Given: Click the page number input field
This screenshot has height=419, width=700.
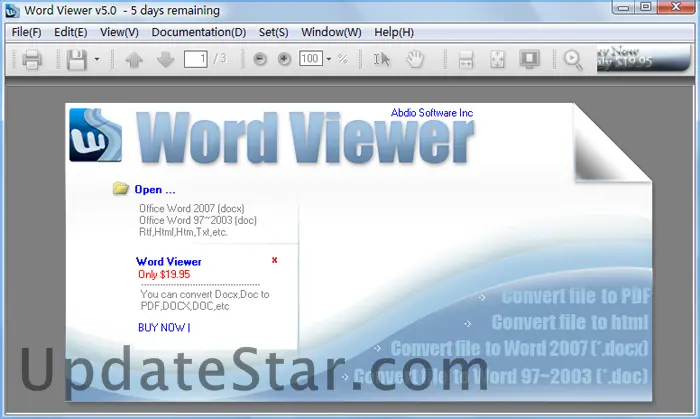Looking at the screenshot, I should (x=196, y=59).
